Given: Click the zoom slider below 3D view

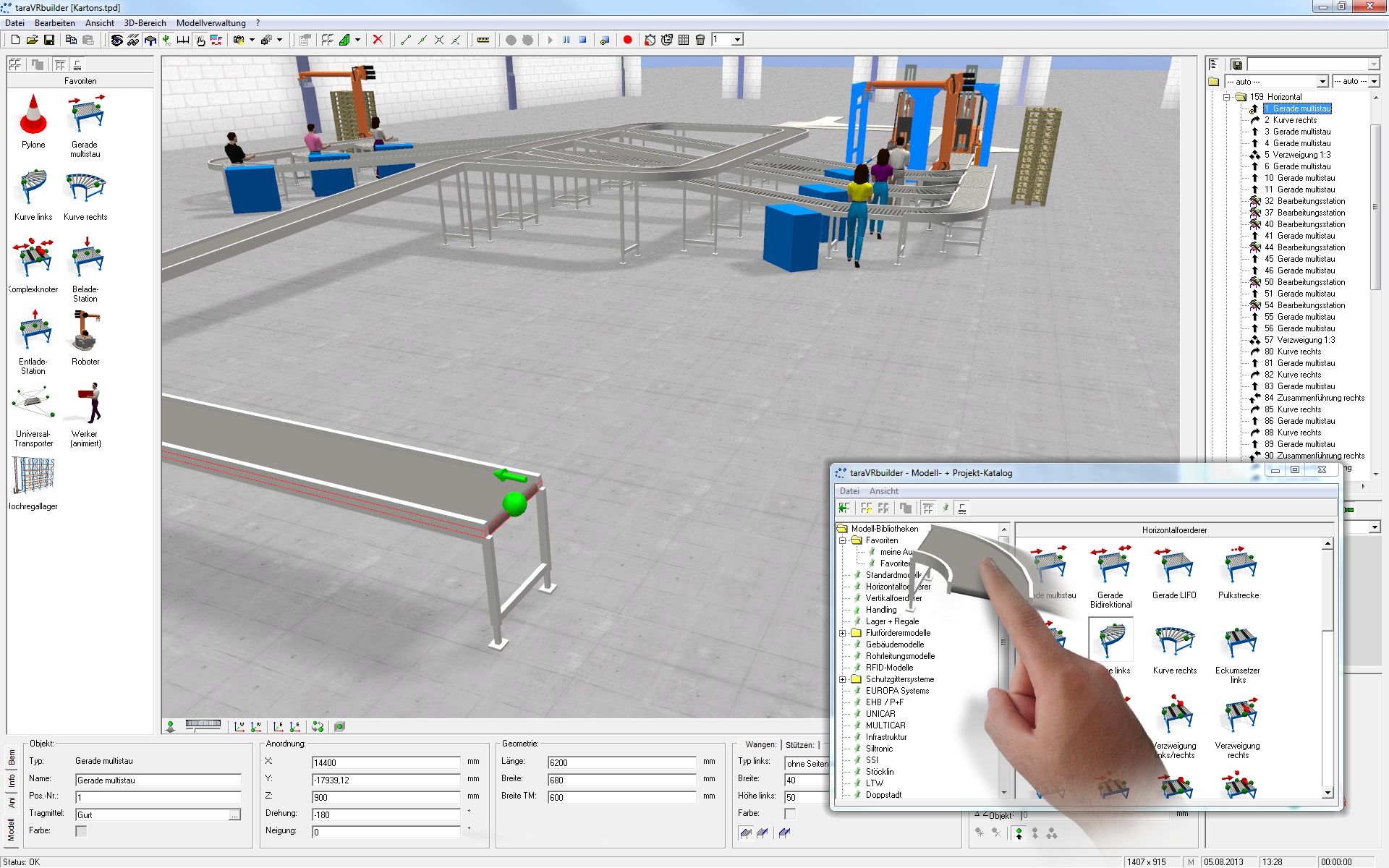Looking at the screenshot, I should click(x=203, y=724).
